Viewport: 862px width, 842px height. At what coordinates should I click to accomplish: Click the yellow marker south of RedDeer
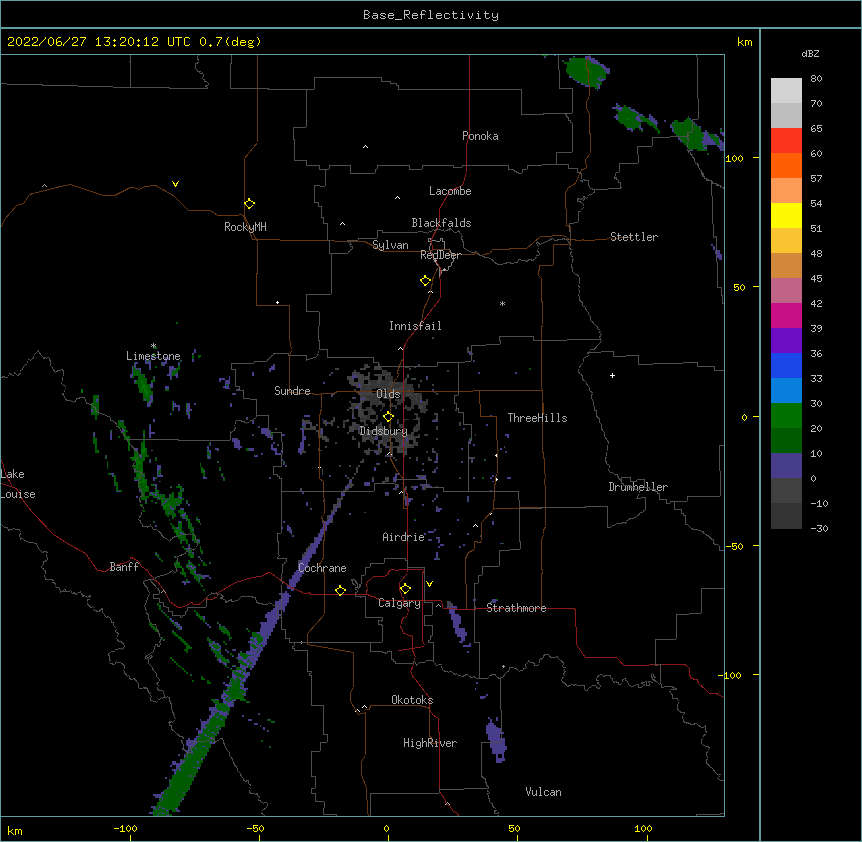pos(426,281)
